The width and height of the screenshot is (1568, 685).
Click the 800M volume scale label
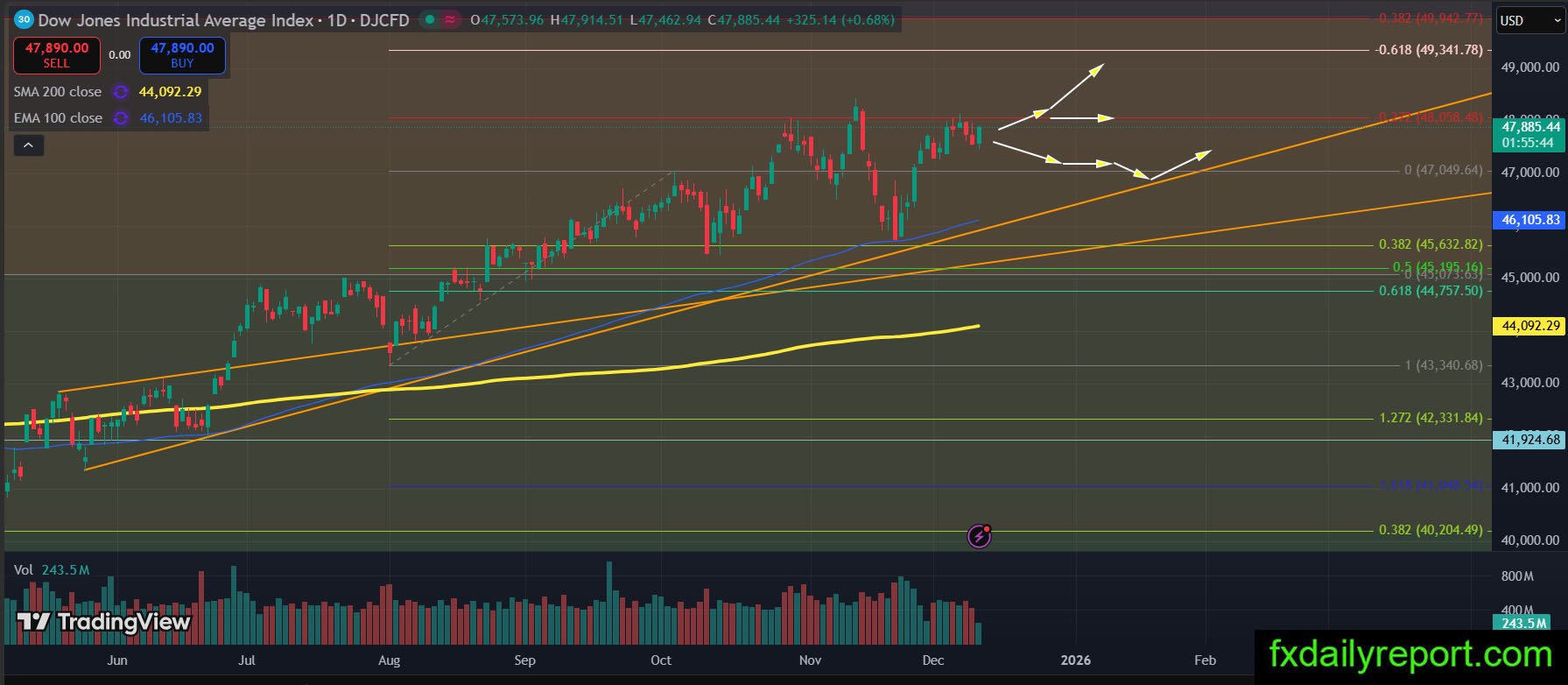pyautogui.click(x=1517, y=576)
